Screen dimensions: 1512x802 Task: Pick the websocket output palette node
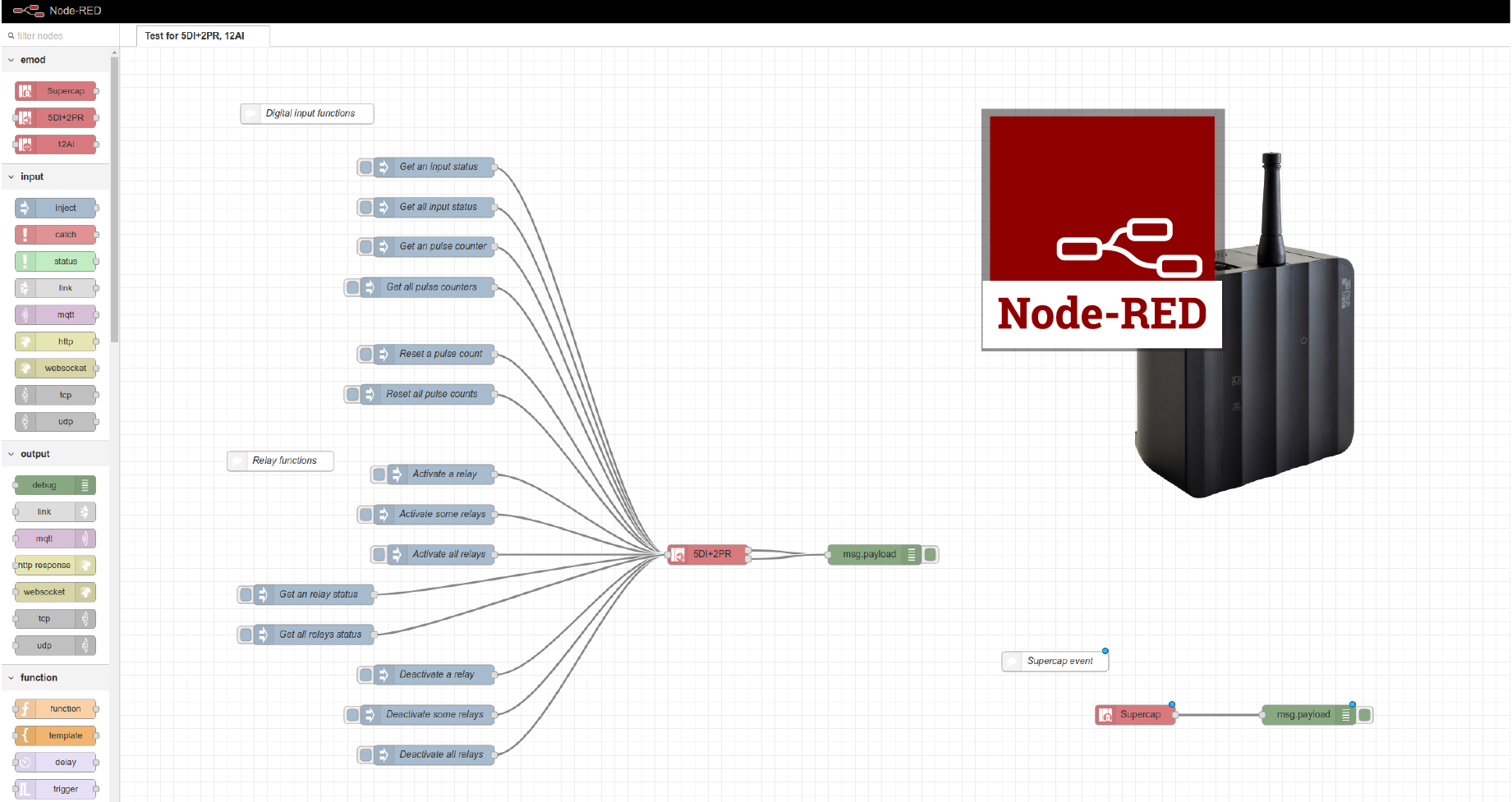point(54,592)
